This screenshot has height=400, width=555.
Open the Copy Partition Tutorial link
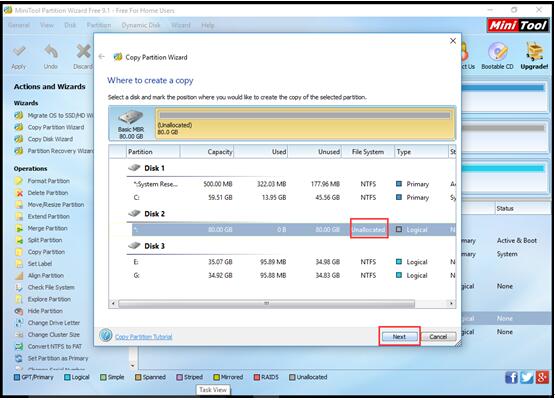(144, 337)
